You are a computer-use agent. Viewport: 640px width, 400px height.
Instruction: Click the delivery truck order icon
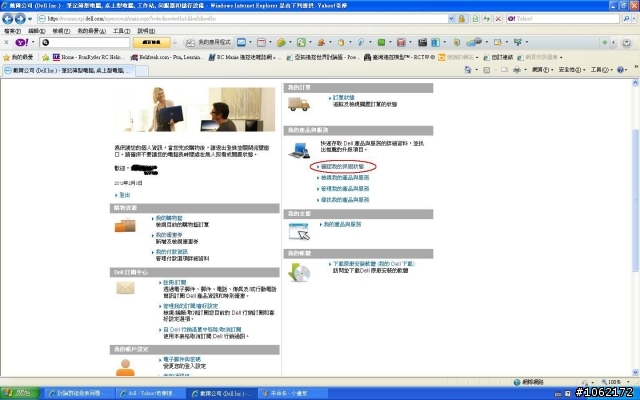coord(298,104)
